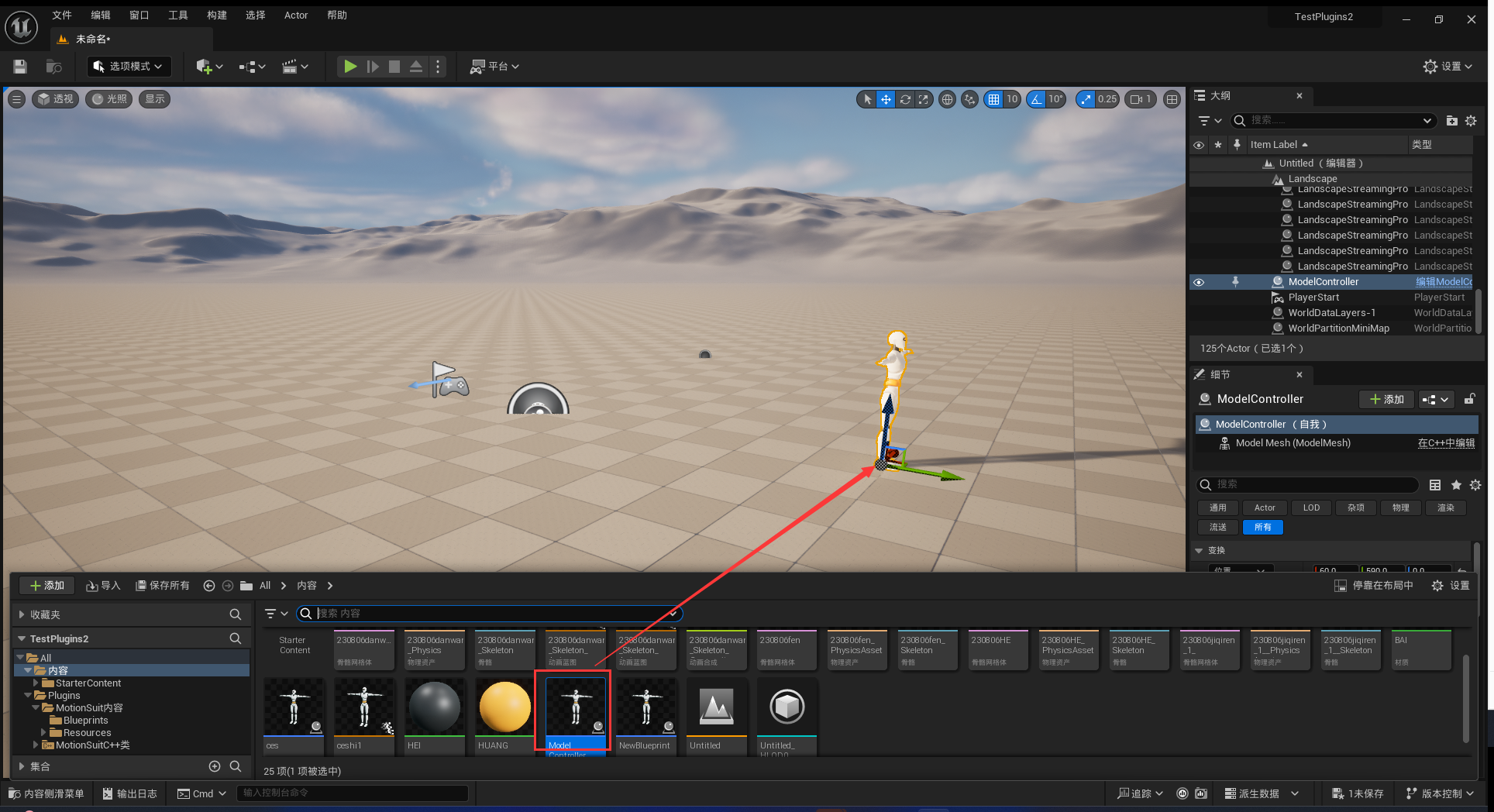Open the 选项模式 mode dropdown
The width and height of the screenshot is (1494, 812).
[x=129, y=67]
